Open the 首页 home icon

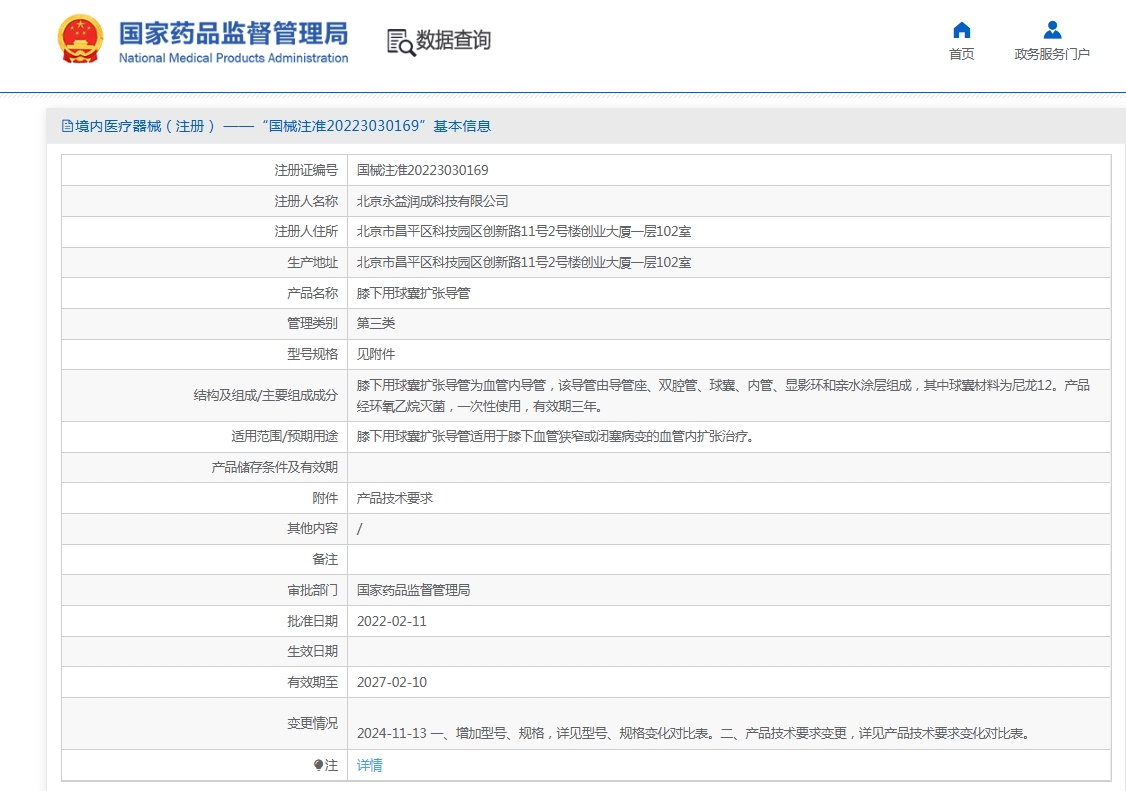pos(962,30)
